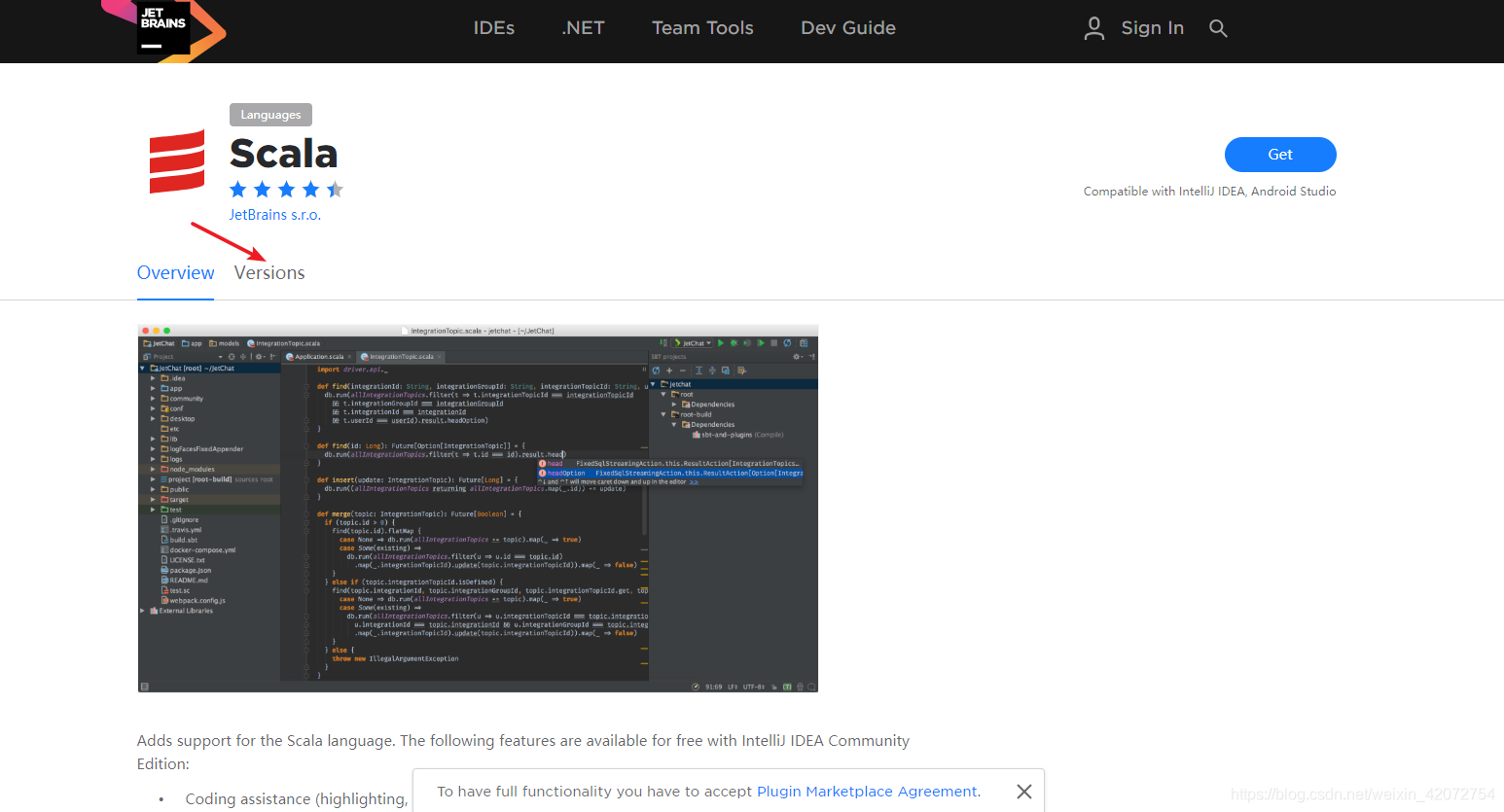This screenshot has height=812, width=1504.
Task: Open the JetBrains logo home link
Action: (x=163, y=29)
